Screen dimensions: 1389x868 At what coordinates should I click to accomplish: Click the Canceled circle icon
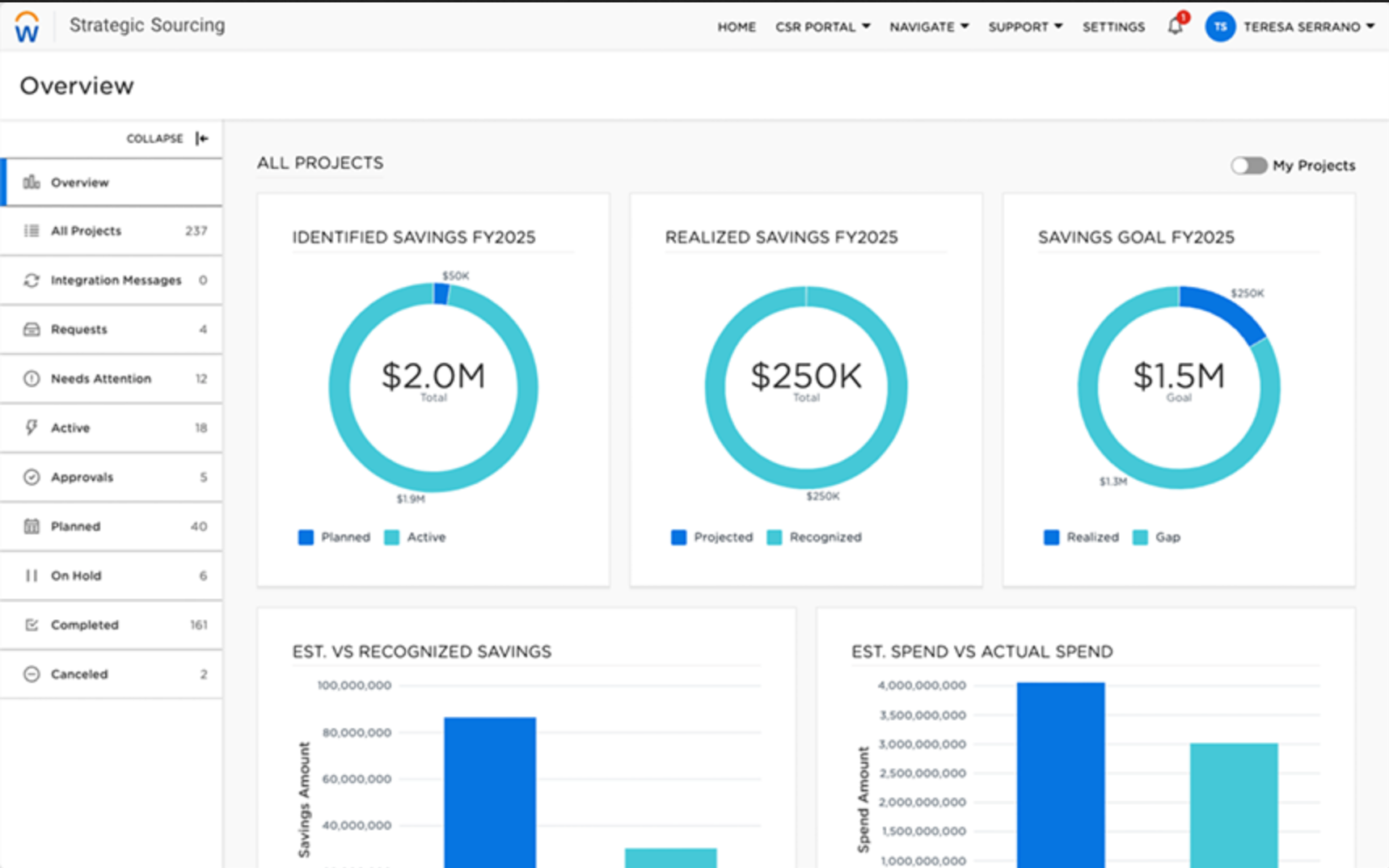(x=32, y=674)
